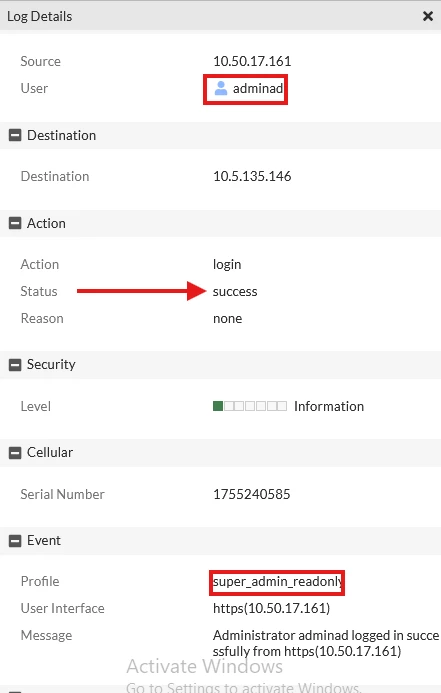441x693 pixels.
Task: Click the User Interface value https(10.50.17.161)
Action: tap(271, 609)
